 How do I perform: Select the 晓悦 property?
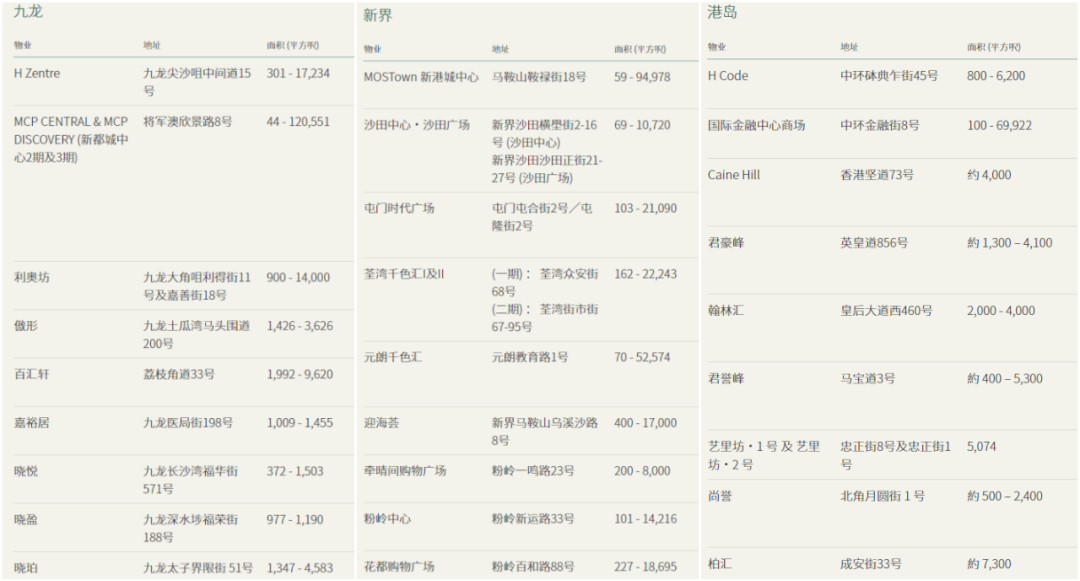click(25, 471)
